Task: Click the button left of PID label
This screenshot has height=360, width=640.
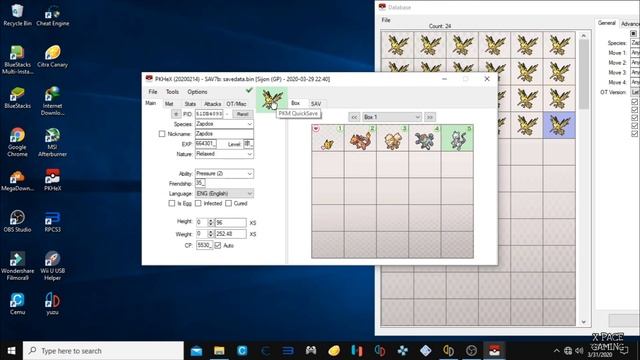Action: coord(176,114)
